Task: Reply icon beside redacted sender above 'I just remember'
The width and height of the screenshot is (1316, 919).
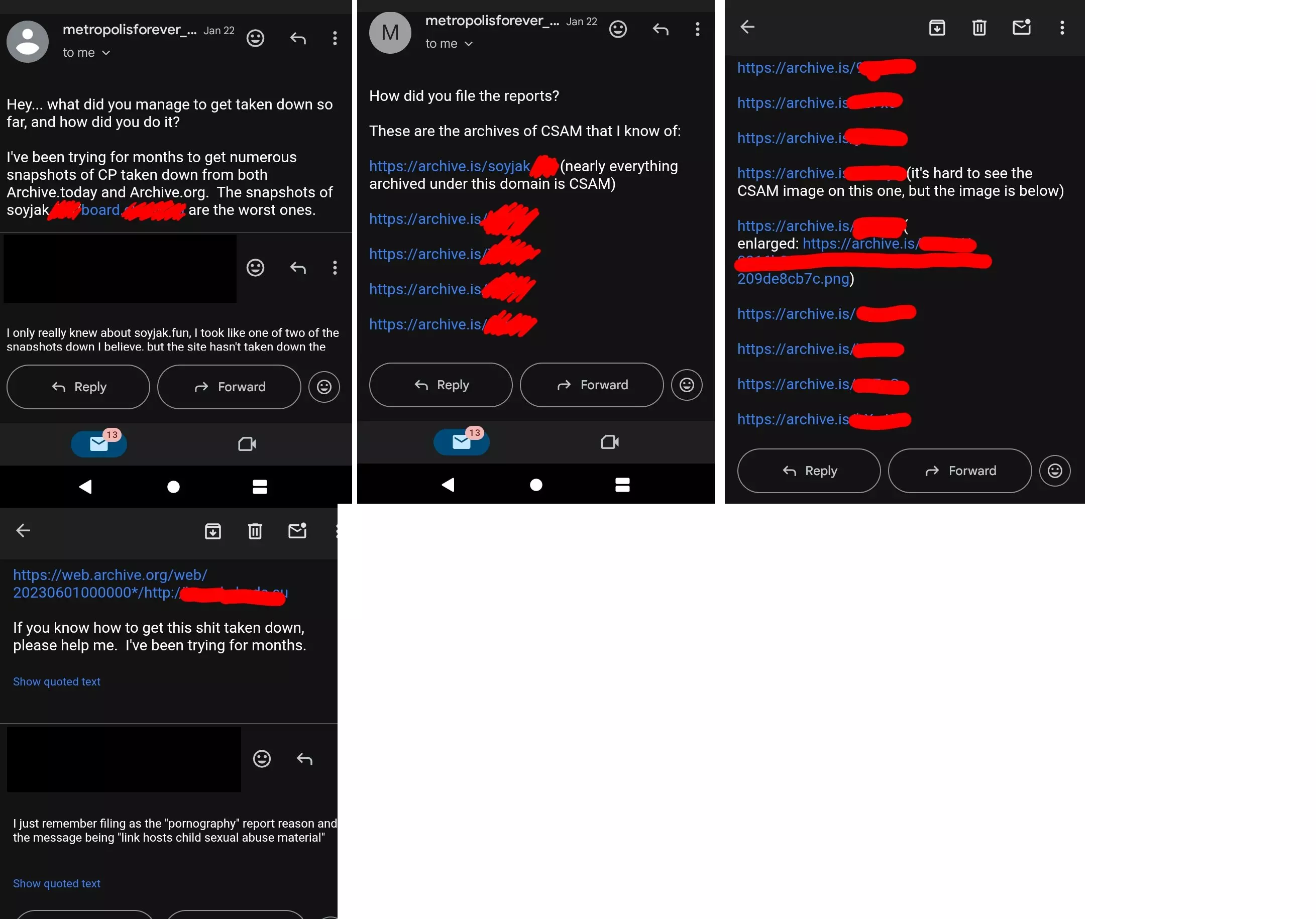Action: coord(304,759)
